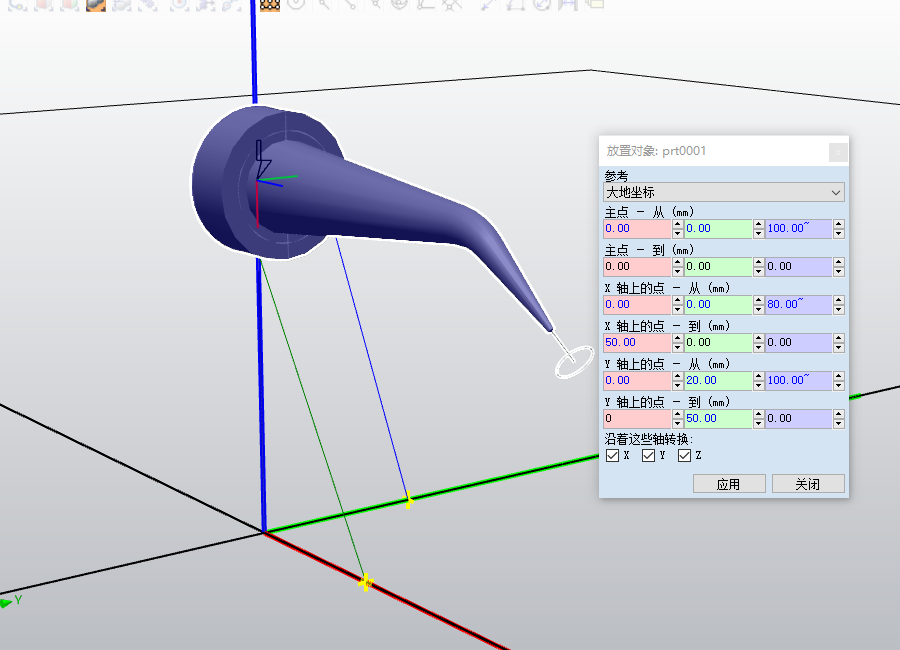Click the green 20.00 field of Y 轴上的点 - 从
Screen dimensions: 900x650
(718, 380)
